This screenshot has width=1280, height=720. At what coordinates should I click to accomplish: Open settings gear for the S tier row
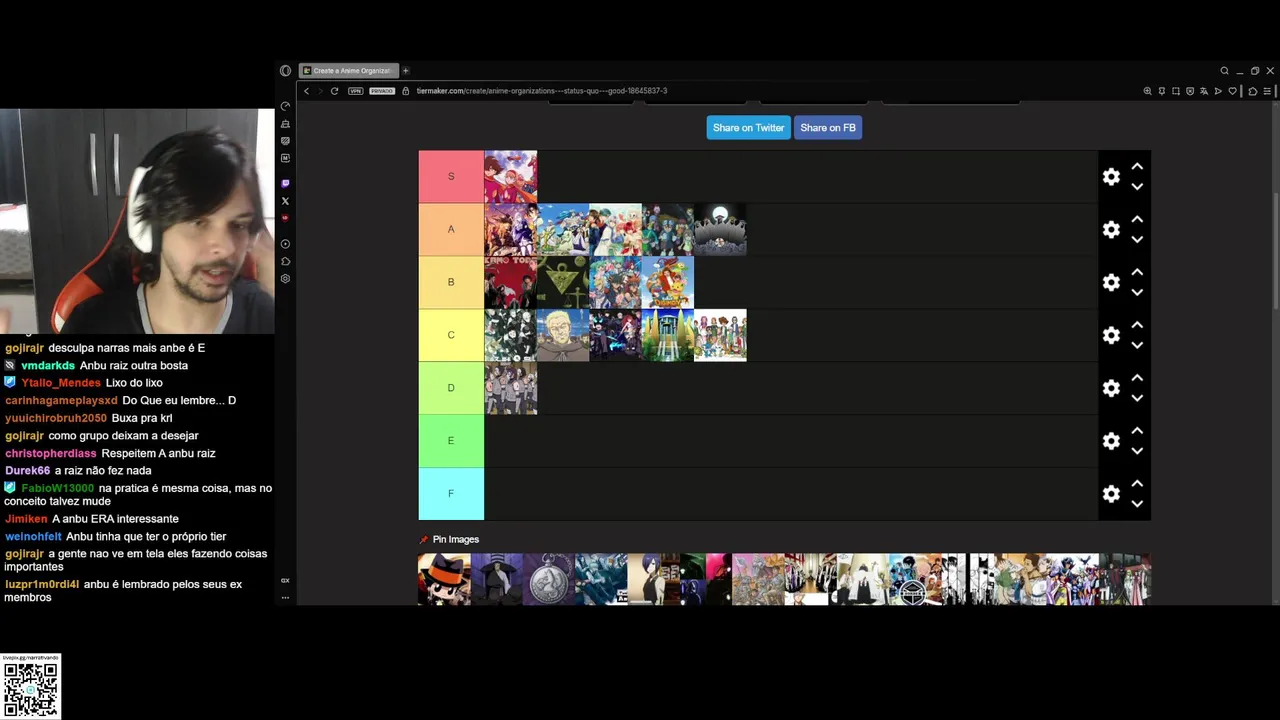pyautogui.click(x=1111, y=177)
